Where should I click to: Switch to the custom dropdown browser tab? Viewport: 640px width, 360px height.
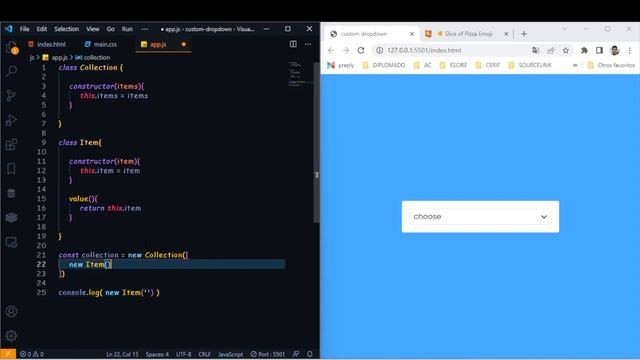pos(364,34)
